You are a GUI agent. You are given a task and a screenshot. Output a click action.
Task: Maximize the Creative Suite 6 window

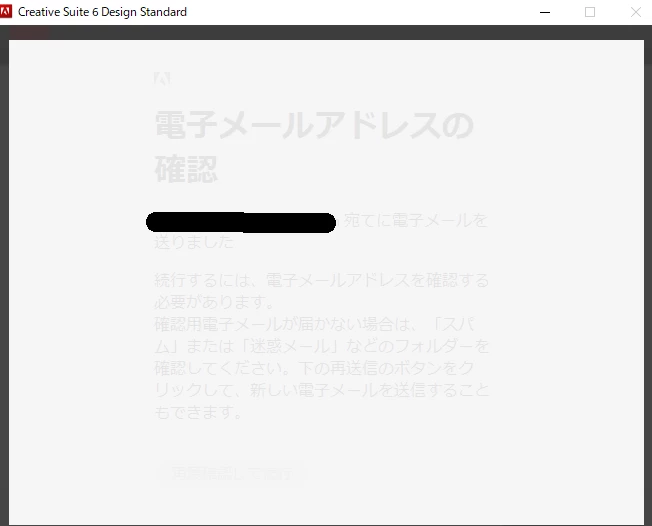[x=590, y=12]
